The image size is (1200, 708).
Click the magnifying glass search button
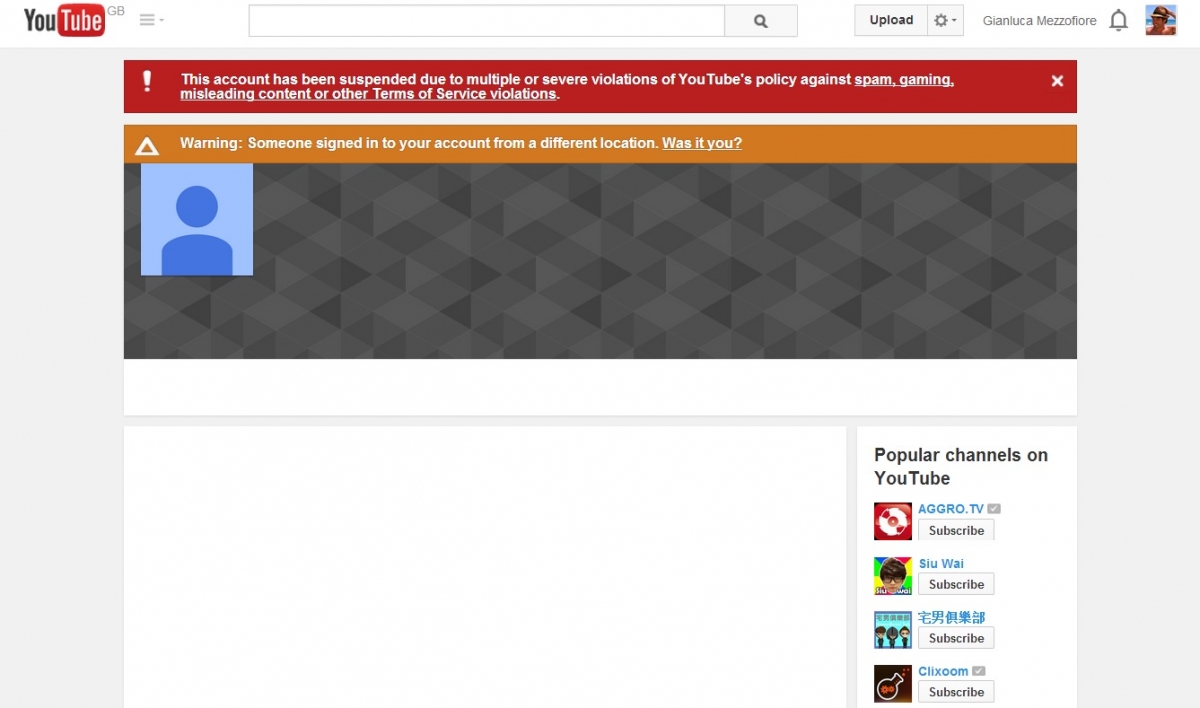(x=761, y=21)
